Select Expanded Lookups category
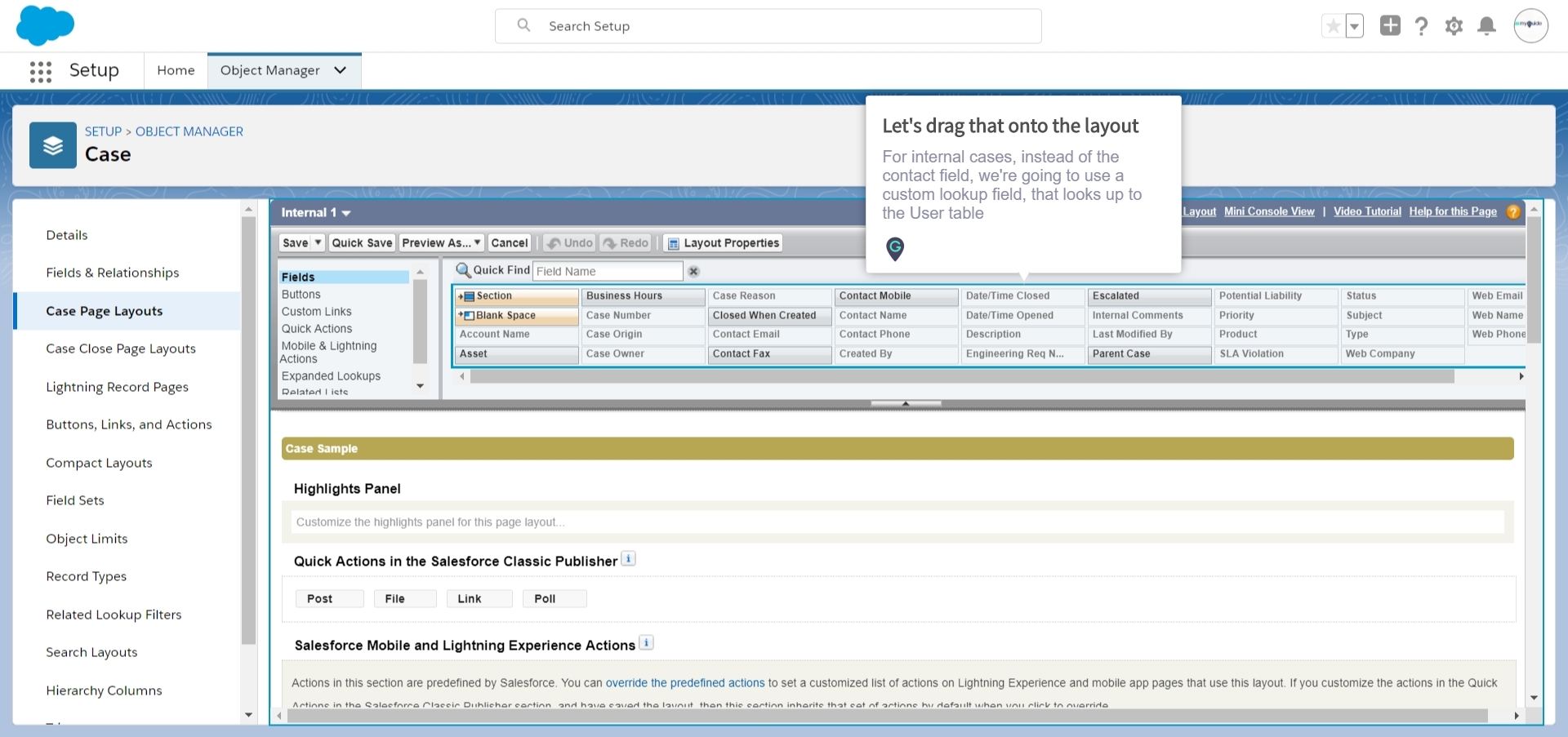The image size is (1568, 737). pos(331,376)
